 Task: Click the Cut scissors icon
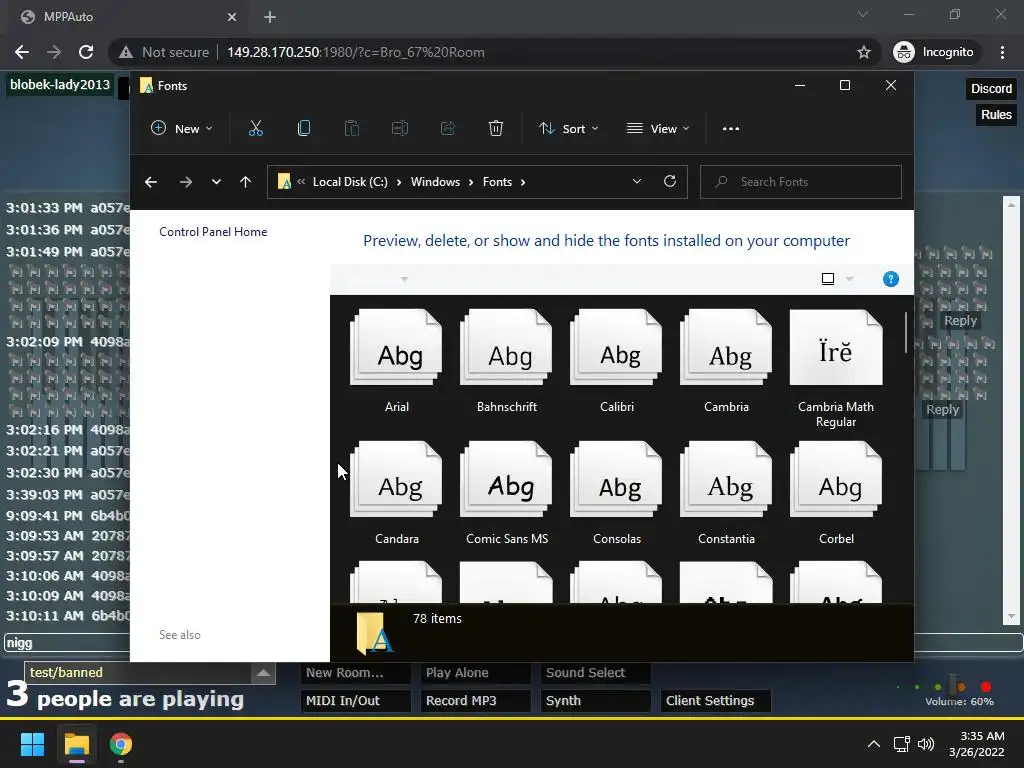pos(255,129)
